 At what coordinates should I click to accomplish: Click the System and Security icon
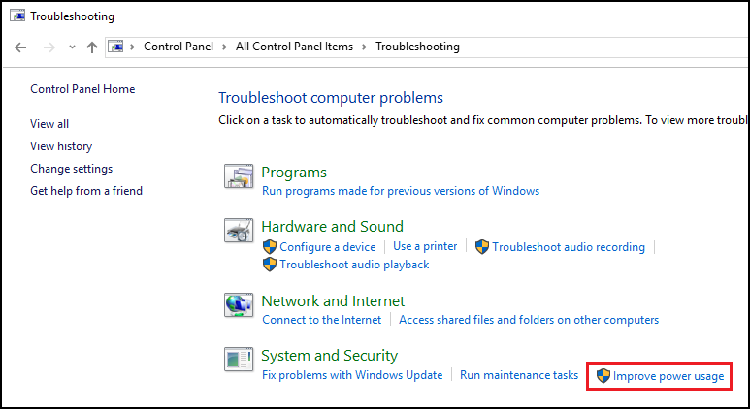240,360
